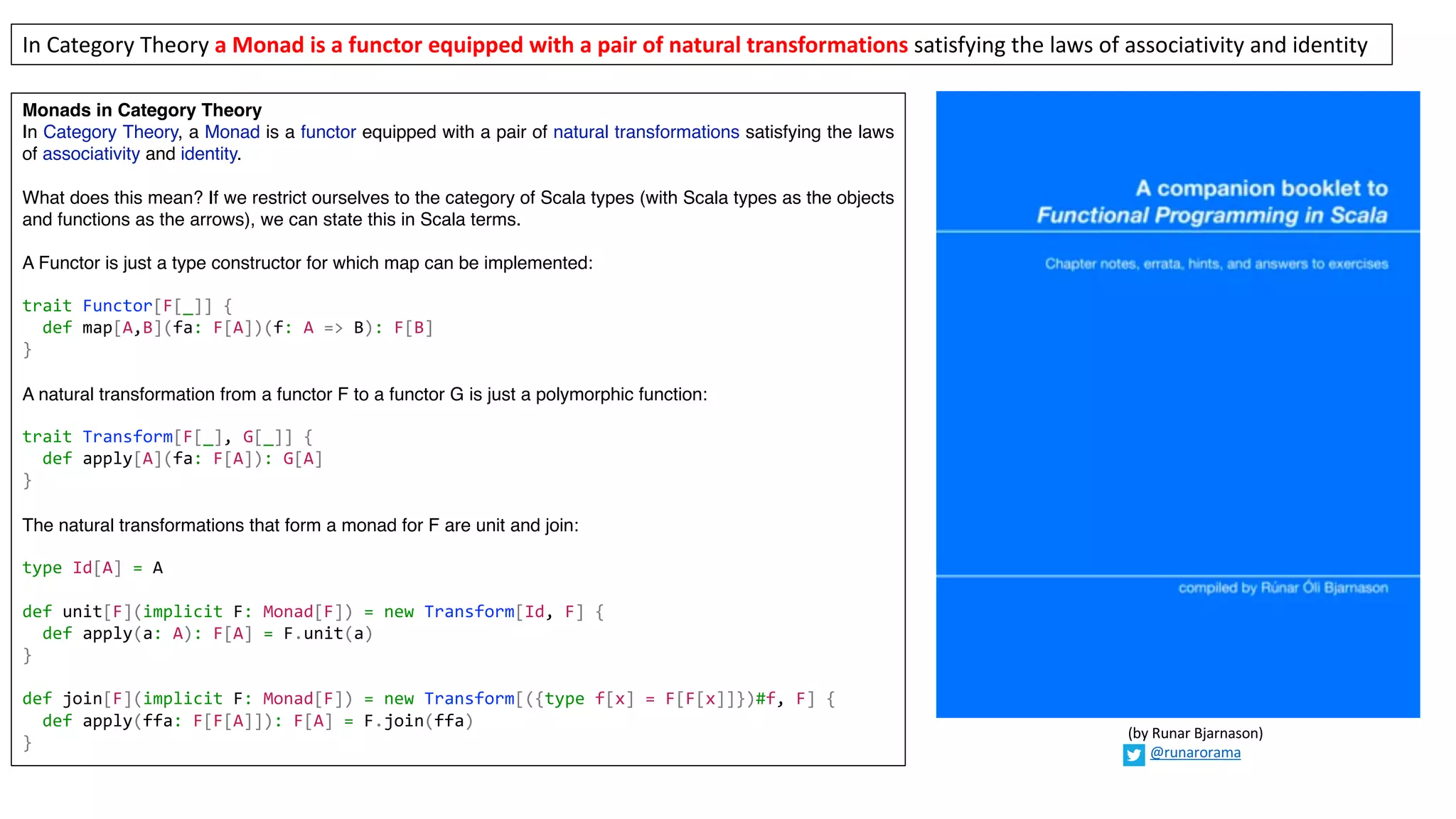Click the 'def map[A,B]' code line

click(x=238, y=328)
